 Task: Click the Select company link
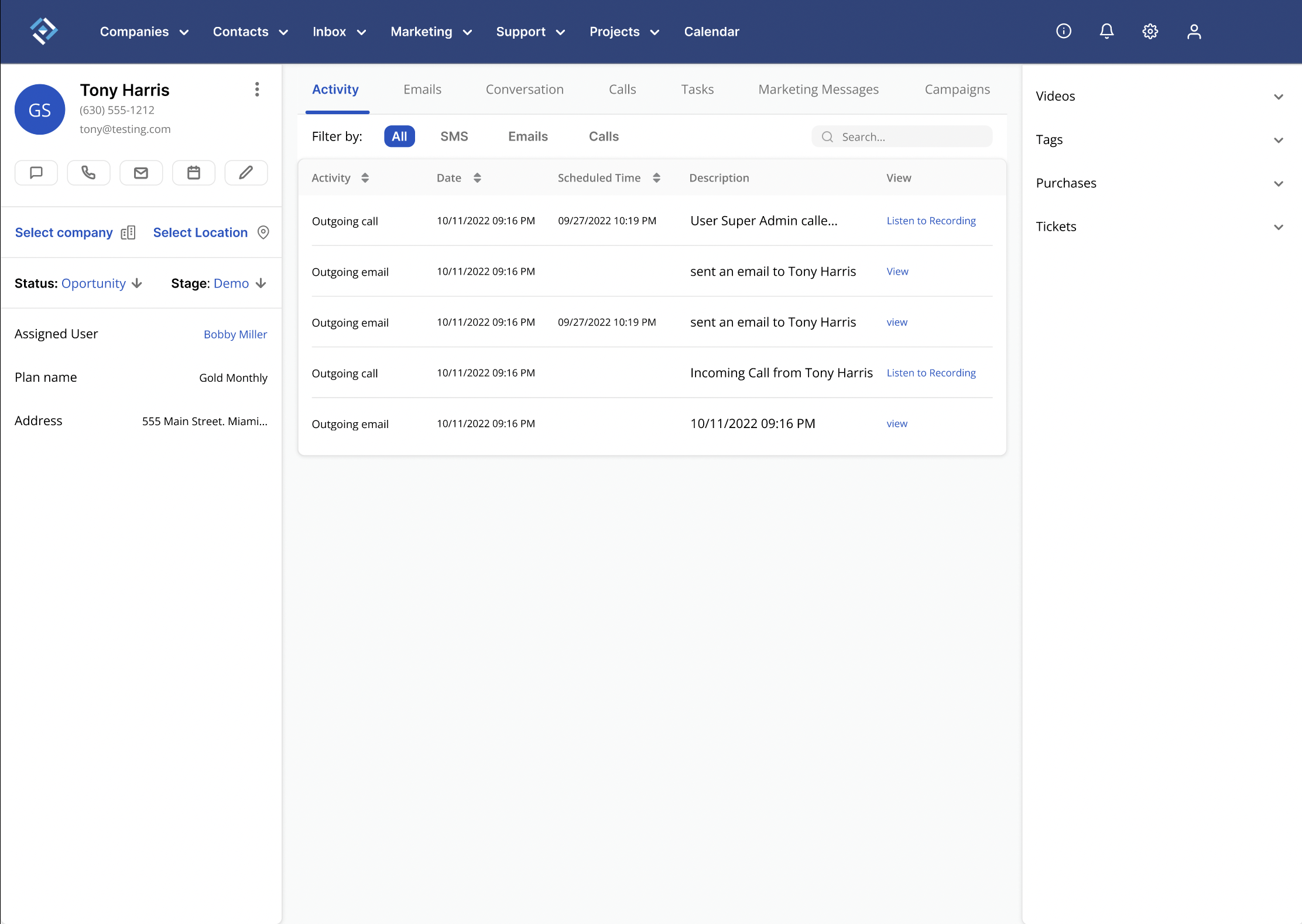(x=64, y=232)
